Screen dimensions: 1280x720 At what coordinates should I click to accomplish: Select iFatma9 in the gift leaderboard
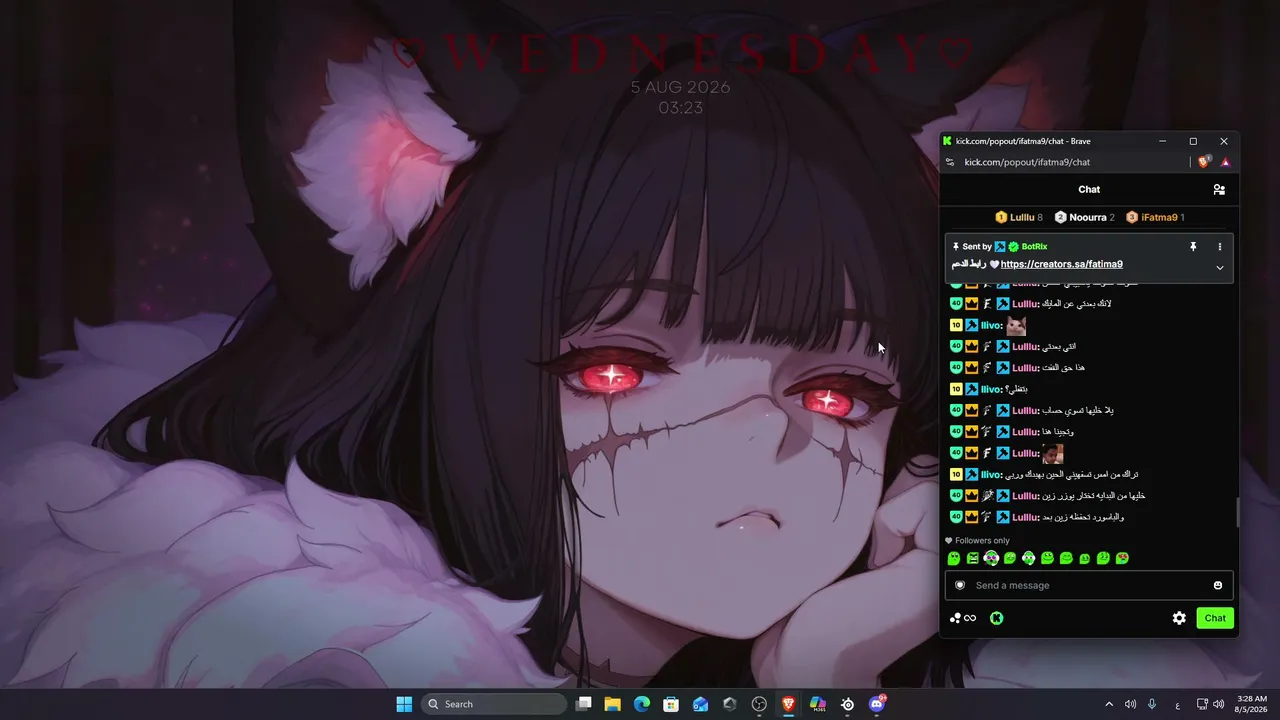1155,217
